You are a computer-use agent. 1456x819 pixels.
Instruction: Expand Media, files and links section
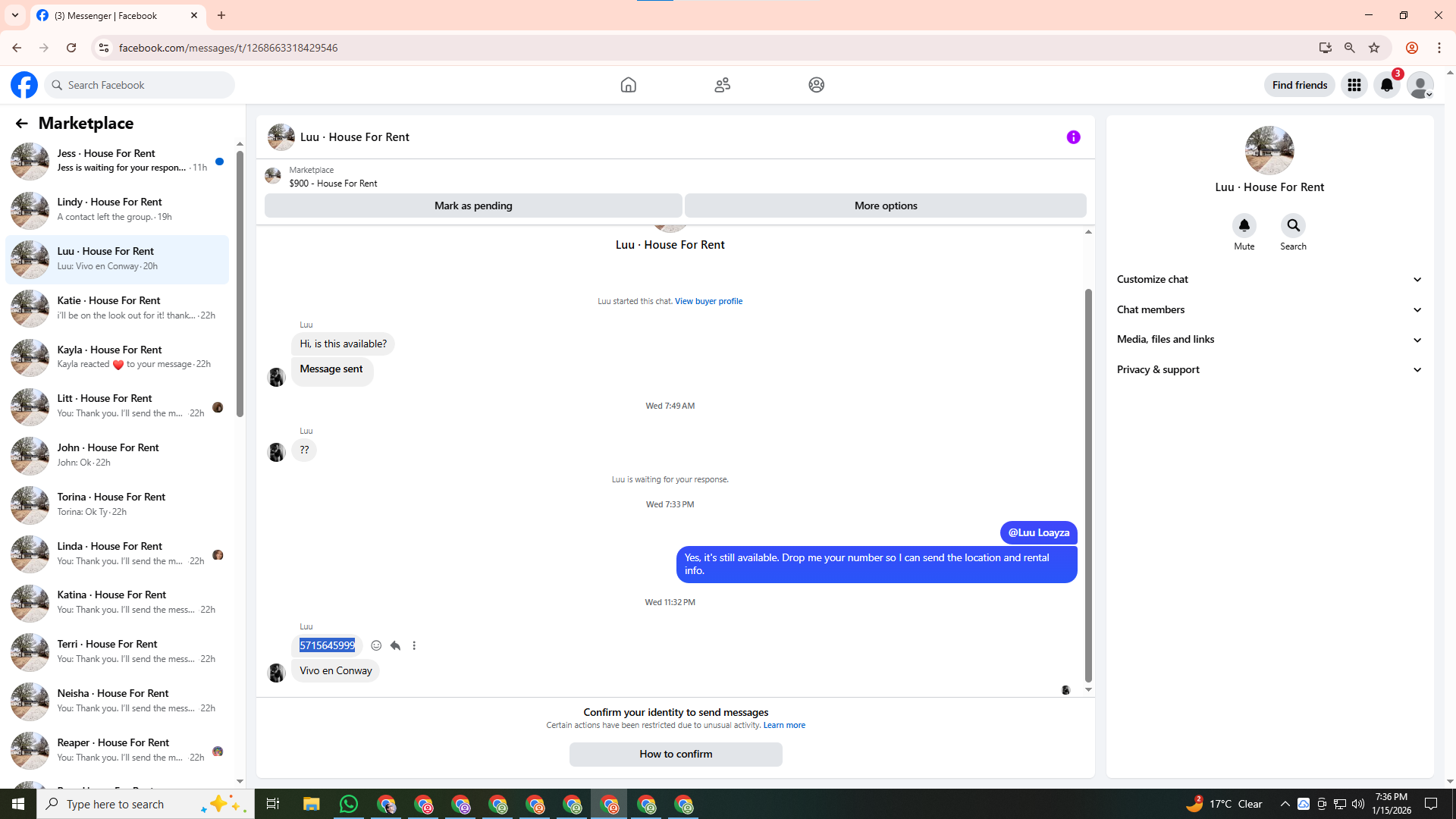click(x=1269, y=339)
